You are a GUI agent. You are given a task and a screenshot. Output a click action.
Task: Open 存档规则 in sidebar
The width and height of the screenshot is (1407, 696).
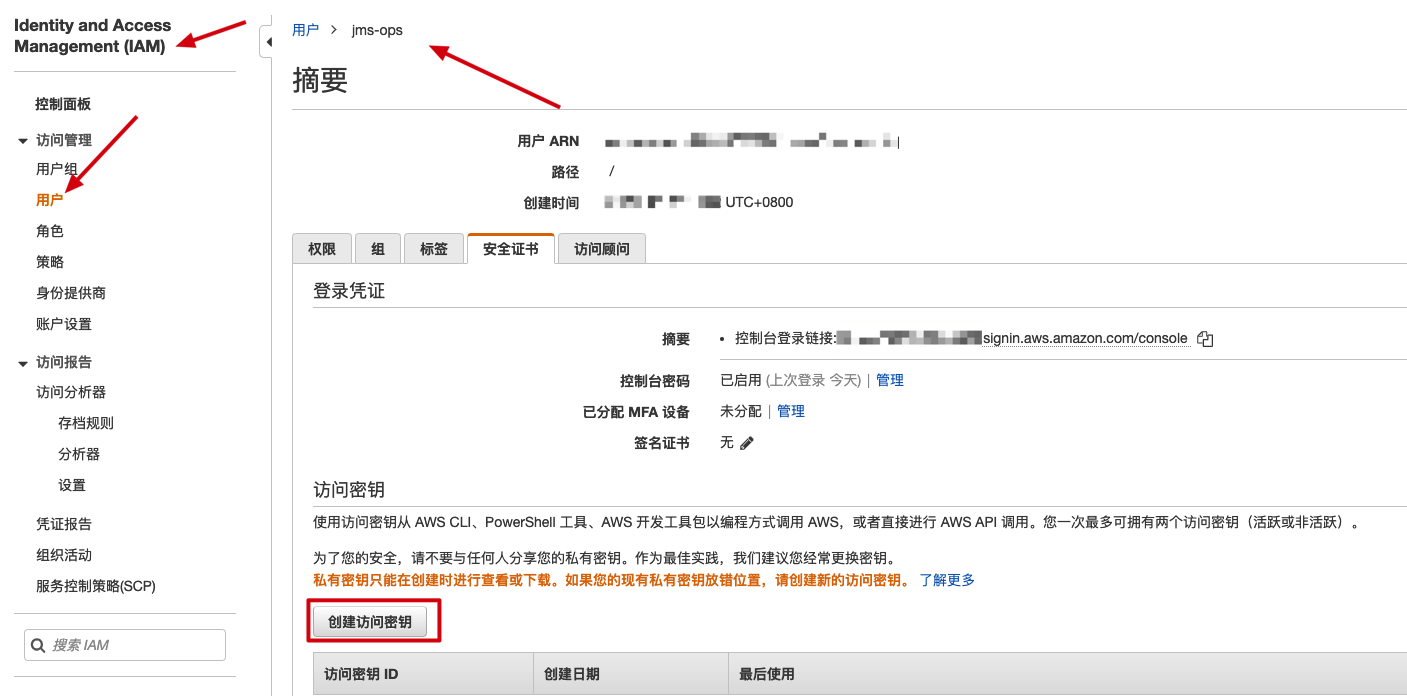coord(86,423)
